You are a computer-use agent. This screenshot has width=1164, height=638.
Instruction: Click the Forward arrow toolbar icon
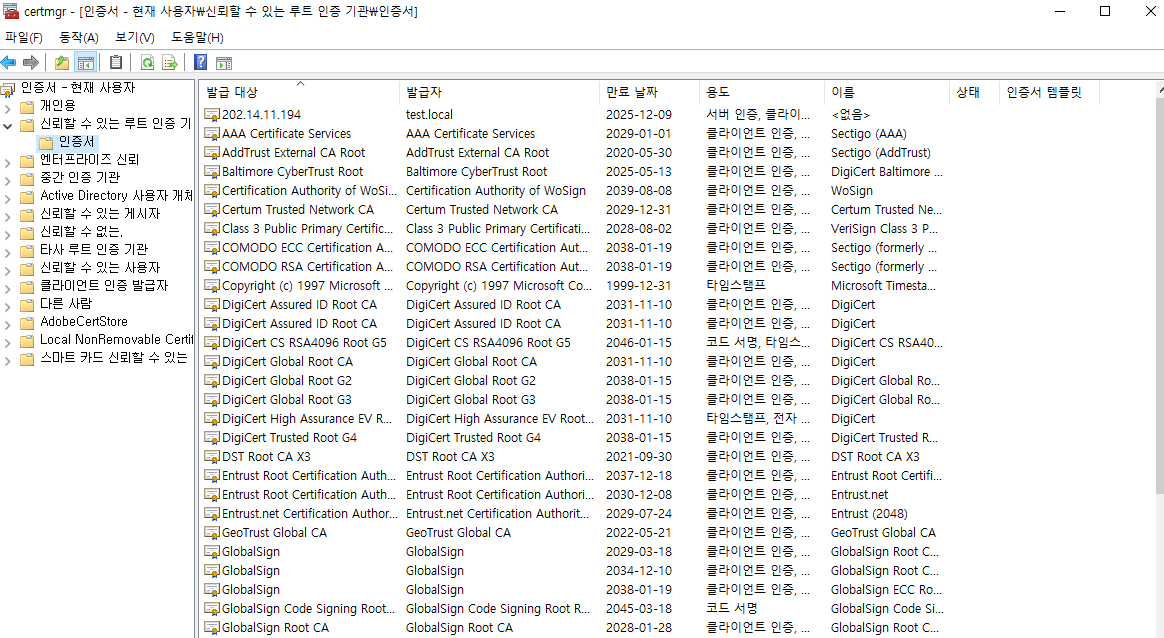click(31, 63)
